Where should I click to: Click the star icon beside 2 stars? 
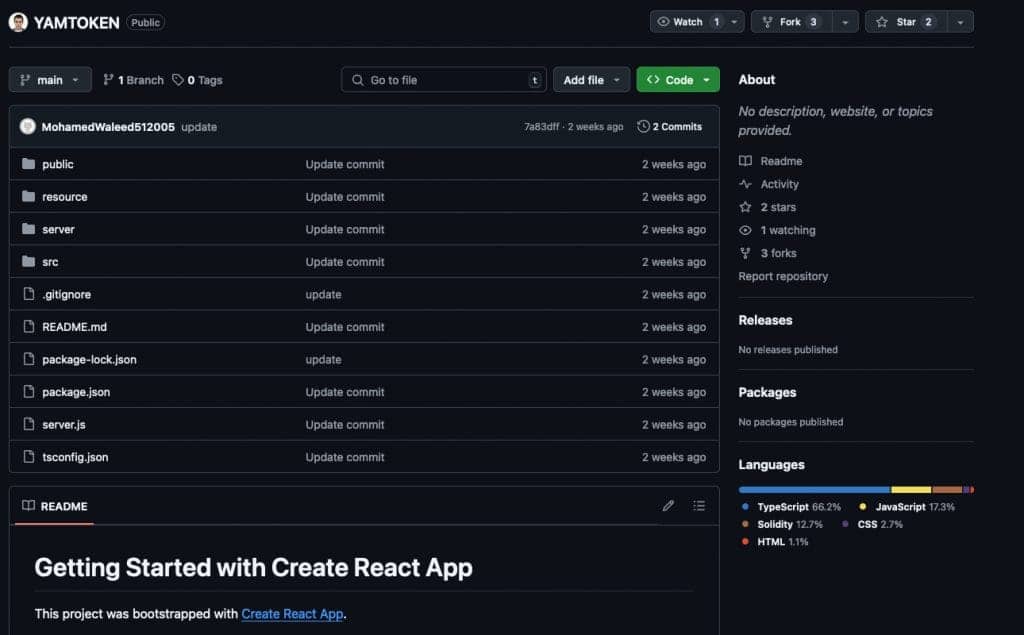coord(745,207)
